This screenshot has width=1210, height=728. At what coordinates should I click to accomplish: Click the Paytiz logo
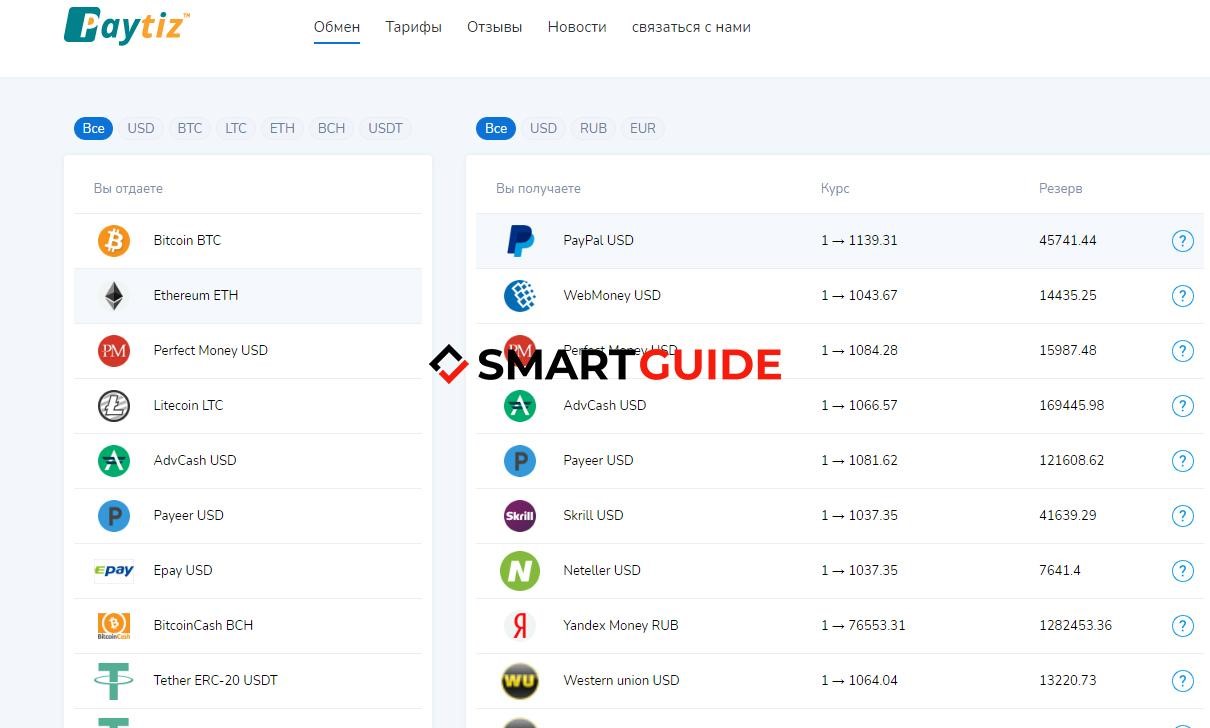[x=127, y=25]
